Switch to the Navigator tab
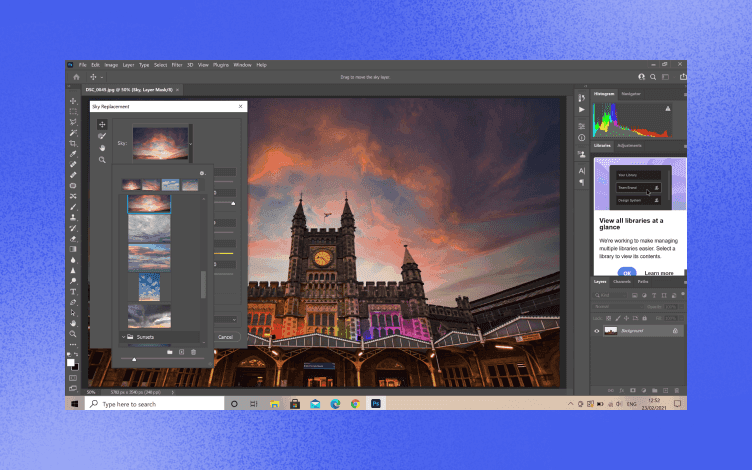The width and height of the screenshot is (752, 470). click(631, 94)
